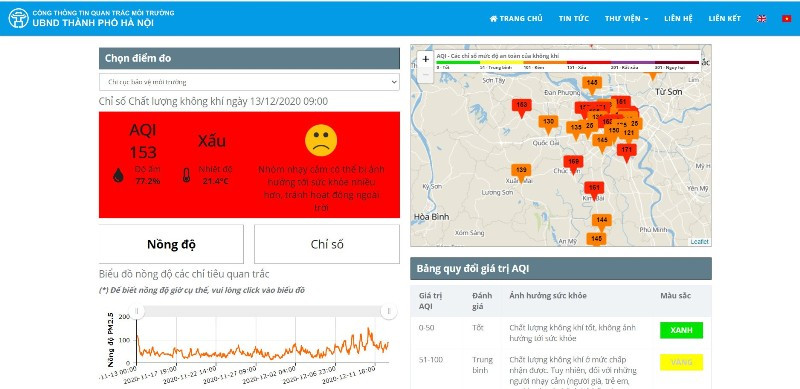The width and height of the screenshot is (800, 389).
Task: Click the AQI 169 map marker near Chúc Sơn
Action: tap(573, 163)
